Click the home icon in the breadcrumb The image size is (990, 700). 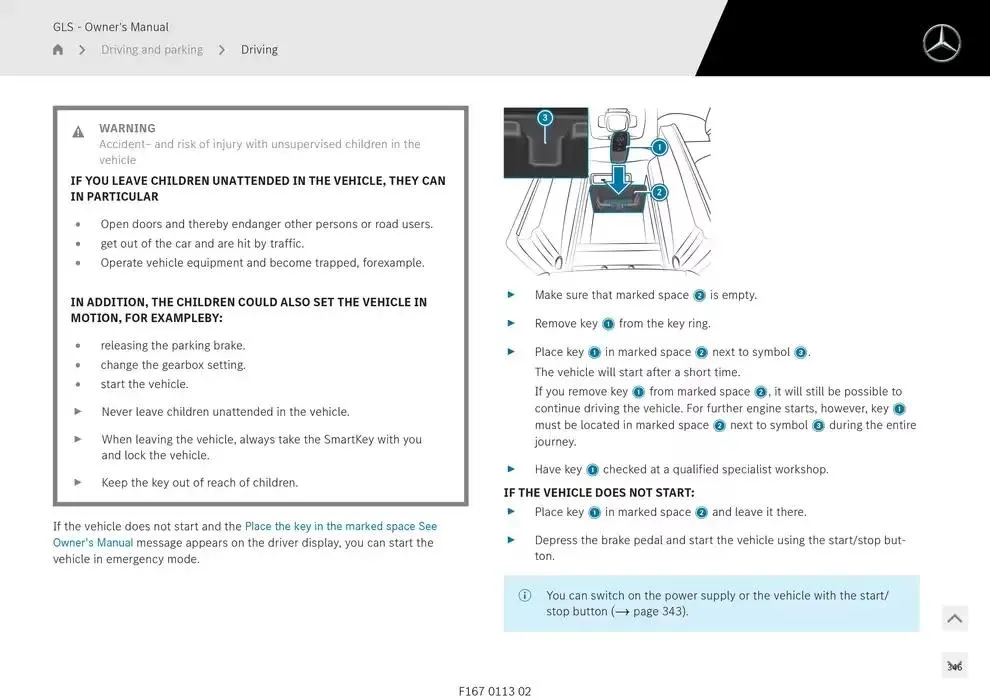click(58, 50)
